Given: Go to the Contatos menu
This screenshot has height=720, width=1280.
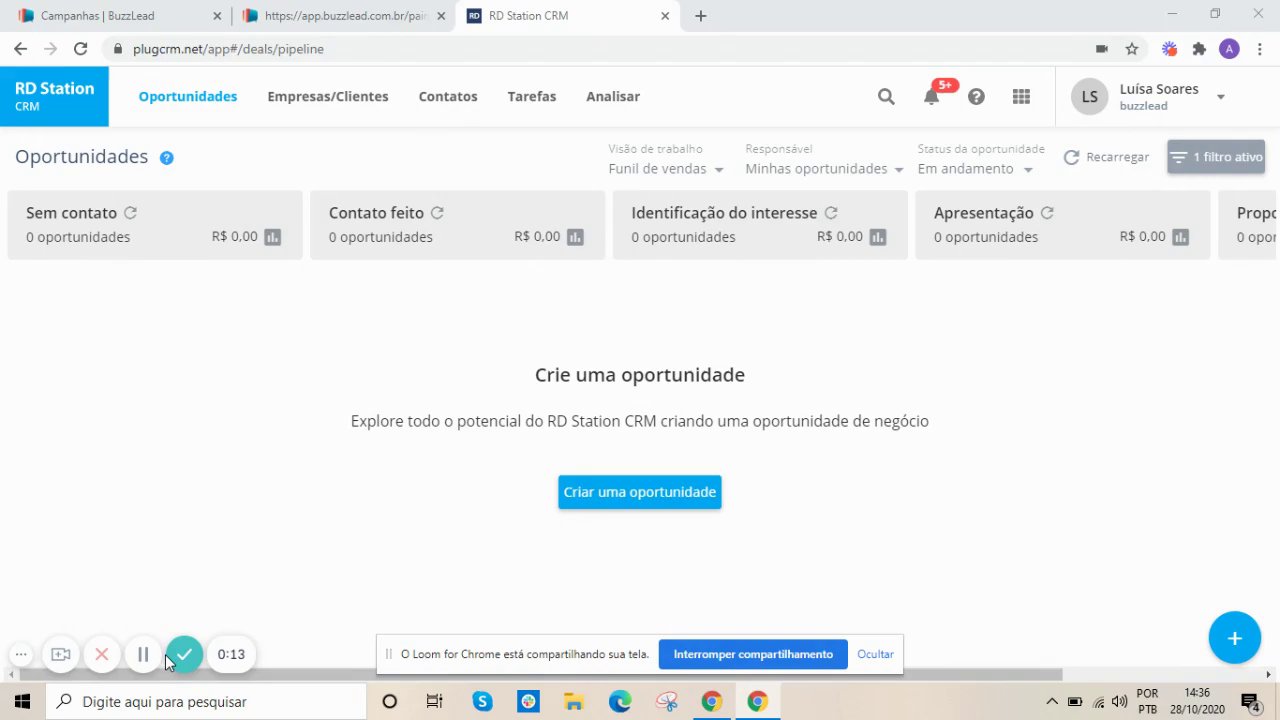Looking at the screenshot, I should click(x=448, y=96).
